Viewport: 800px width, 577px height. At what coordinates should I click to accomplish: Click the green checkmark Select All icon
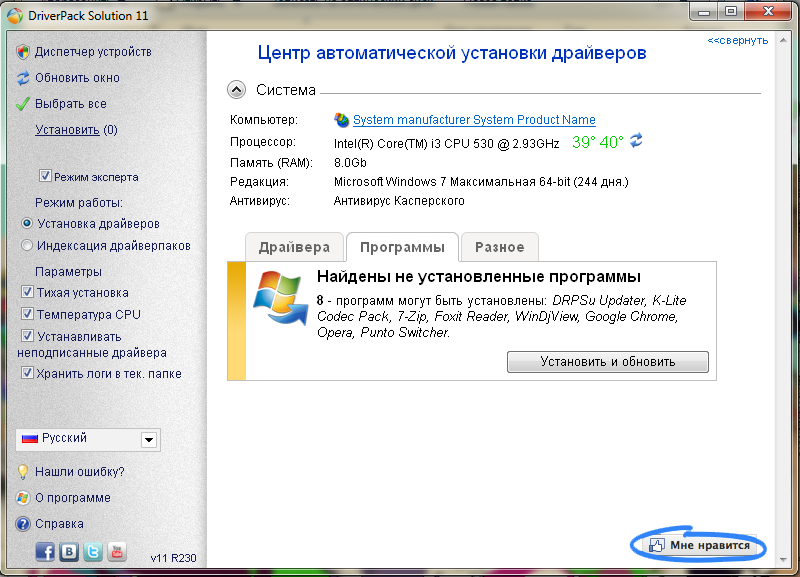point(22,104)
